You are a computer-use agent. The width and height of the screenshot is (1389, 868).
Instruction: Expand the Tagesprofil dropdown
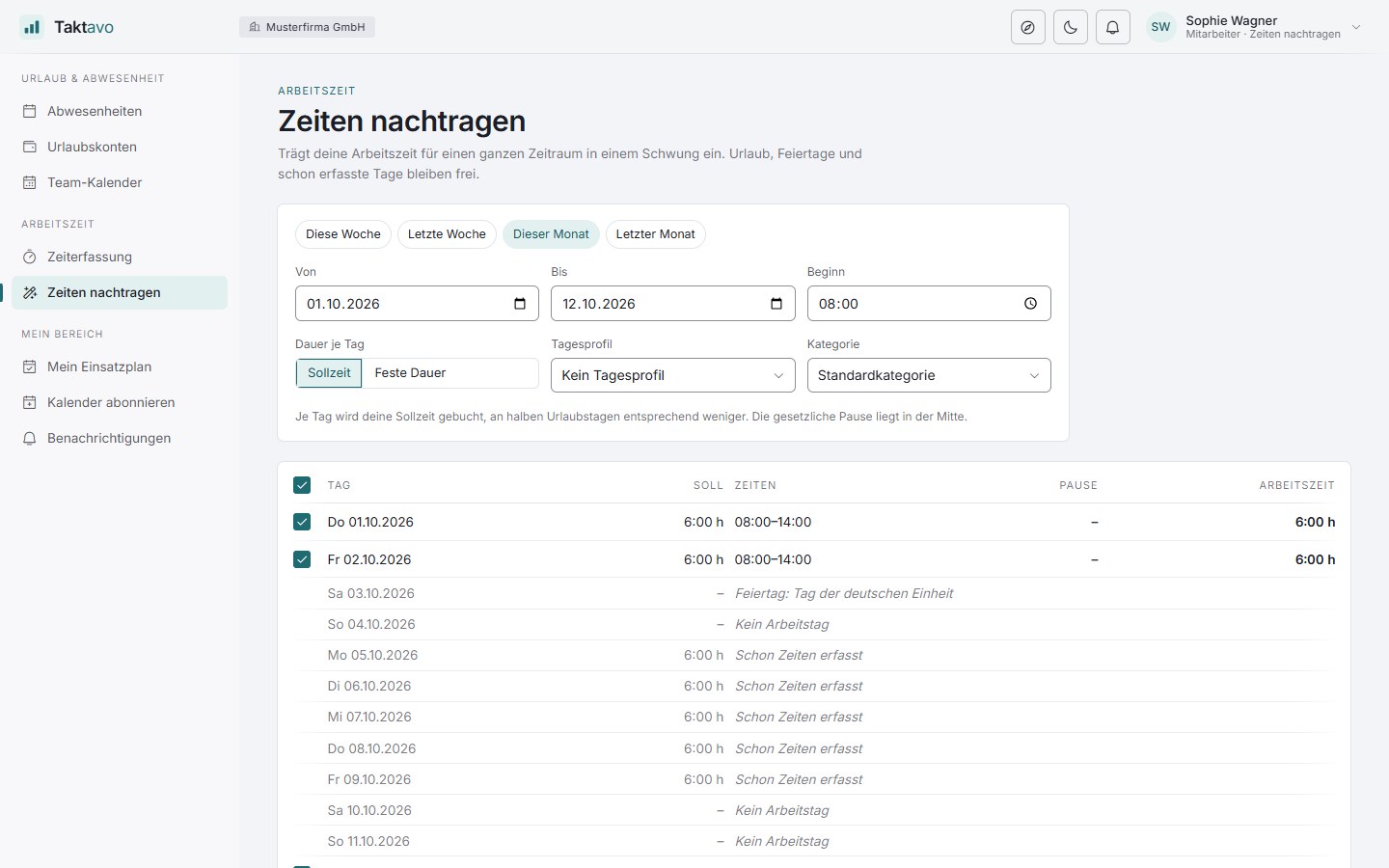pyautogui.click(x=672, y=375)
